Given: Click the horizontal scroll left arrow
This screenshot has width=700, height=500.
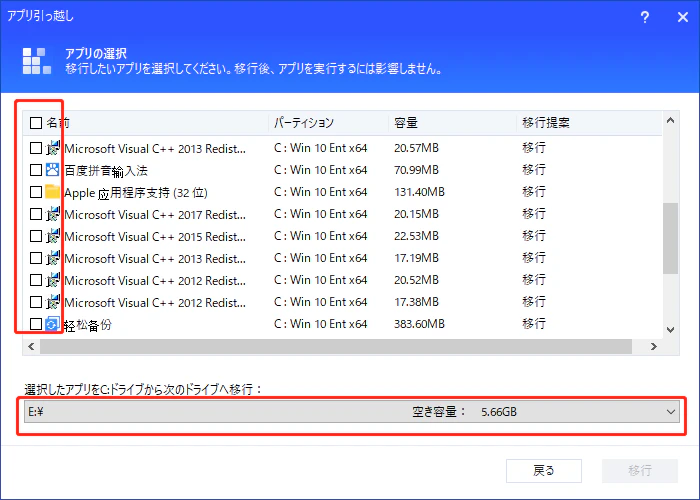Looking at the screenshot, I should [31, 346].
